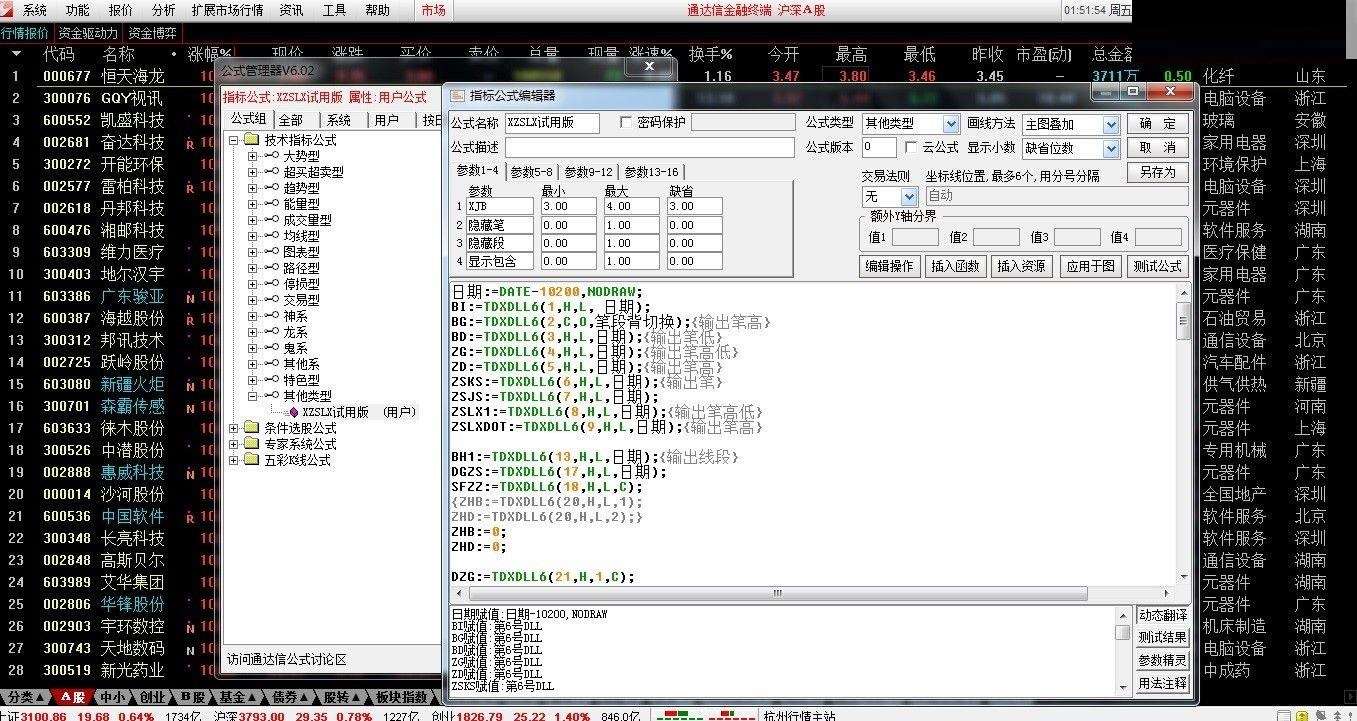Open the 系统 menu in the top menu bar
The image size is (1357, 721).
click(x=35, y=10)
